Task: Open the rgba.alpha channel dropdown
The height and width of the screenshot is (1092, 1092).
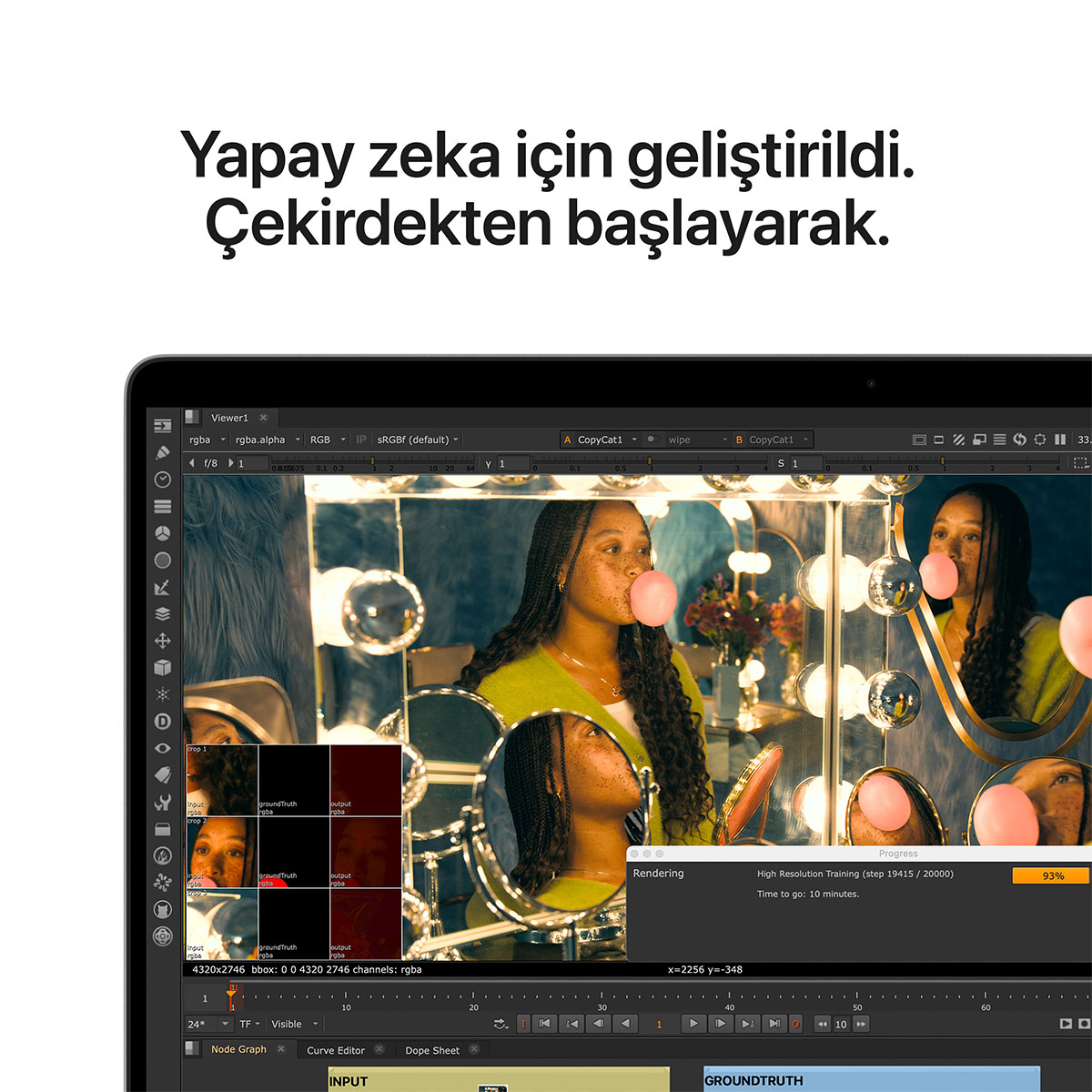Action: click(x=267, y=440)
